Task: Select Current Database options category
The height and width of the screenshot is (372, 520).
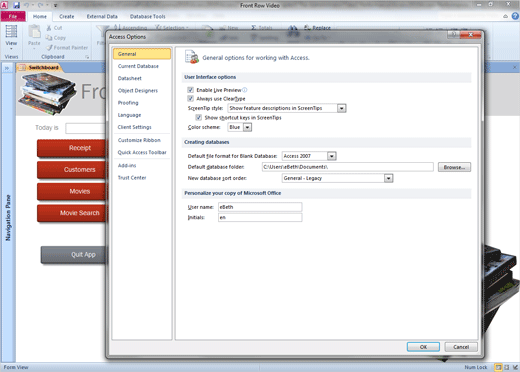Action: coord(142,66)
